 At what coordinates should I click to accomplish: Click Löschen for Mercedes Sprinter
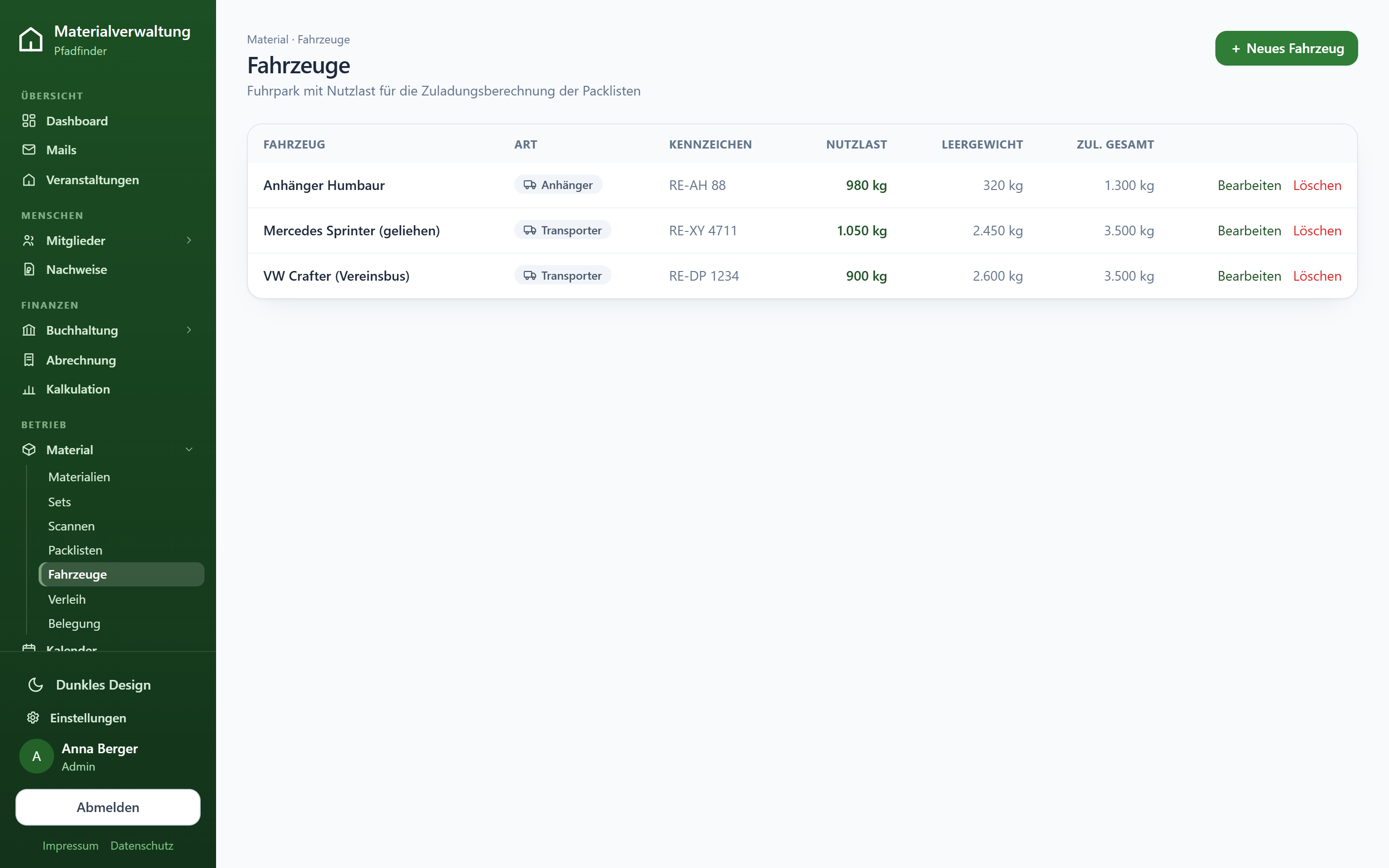(1317, 231)
